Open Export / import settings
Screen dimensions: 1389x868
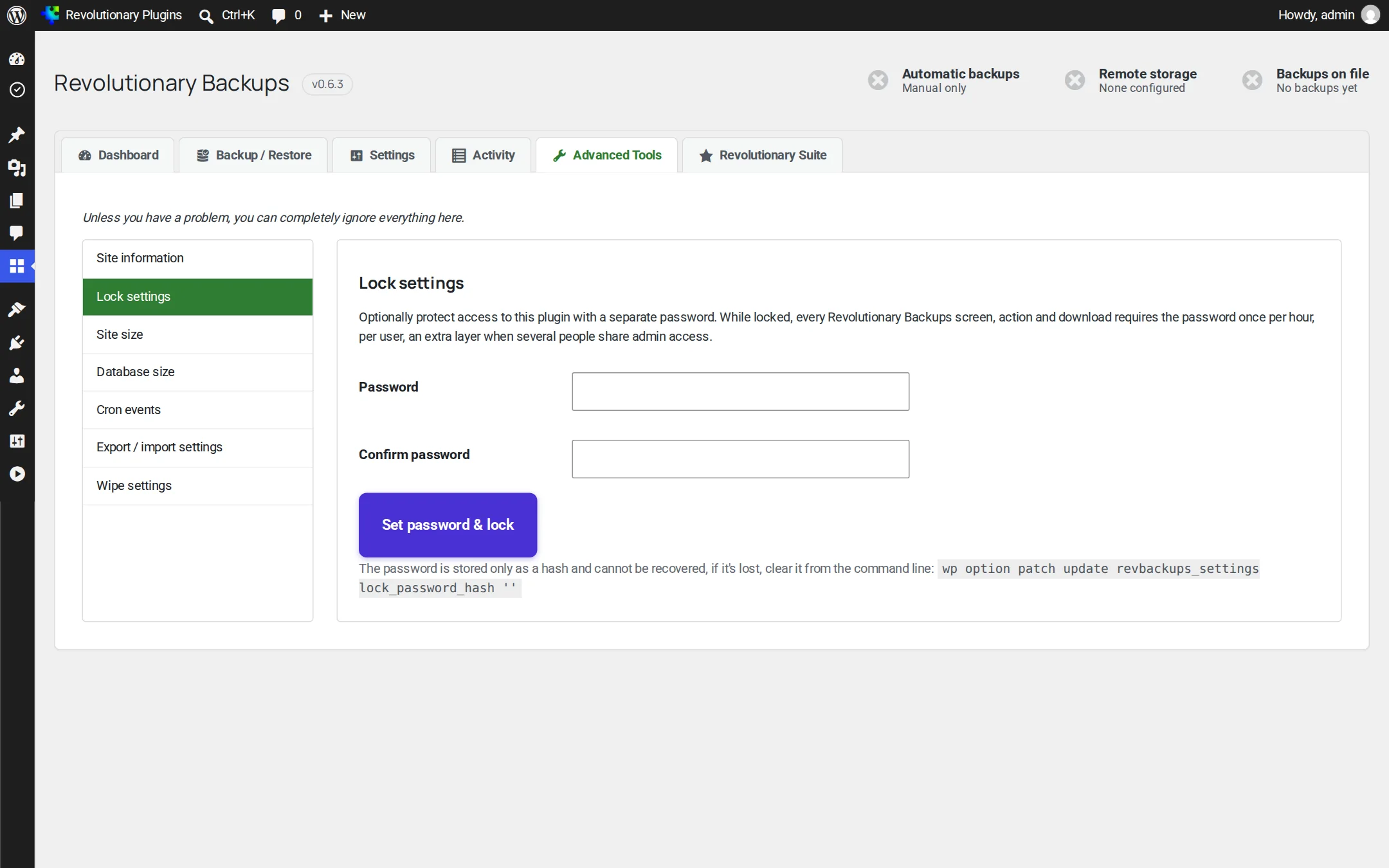click(x=197, y=448)
